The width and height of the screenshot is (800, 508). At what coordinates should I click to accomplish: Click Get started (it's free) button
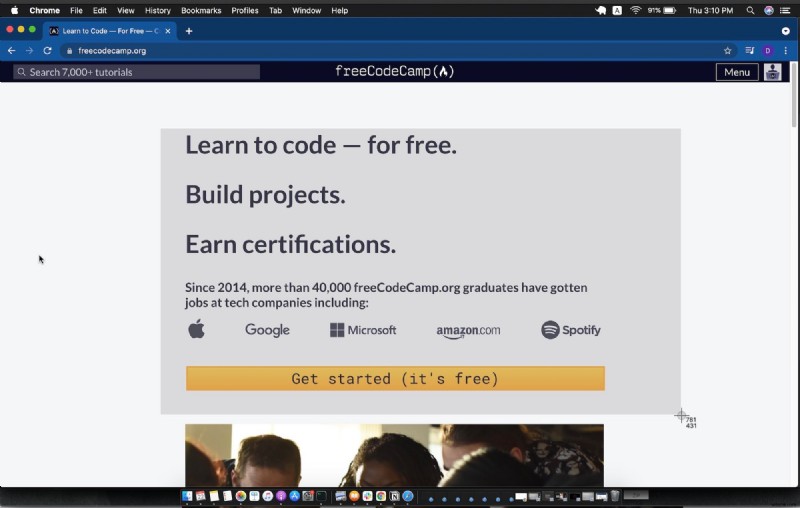[x=395, y=378]
